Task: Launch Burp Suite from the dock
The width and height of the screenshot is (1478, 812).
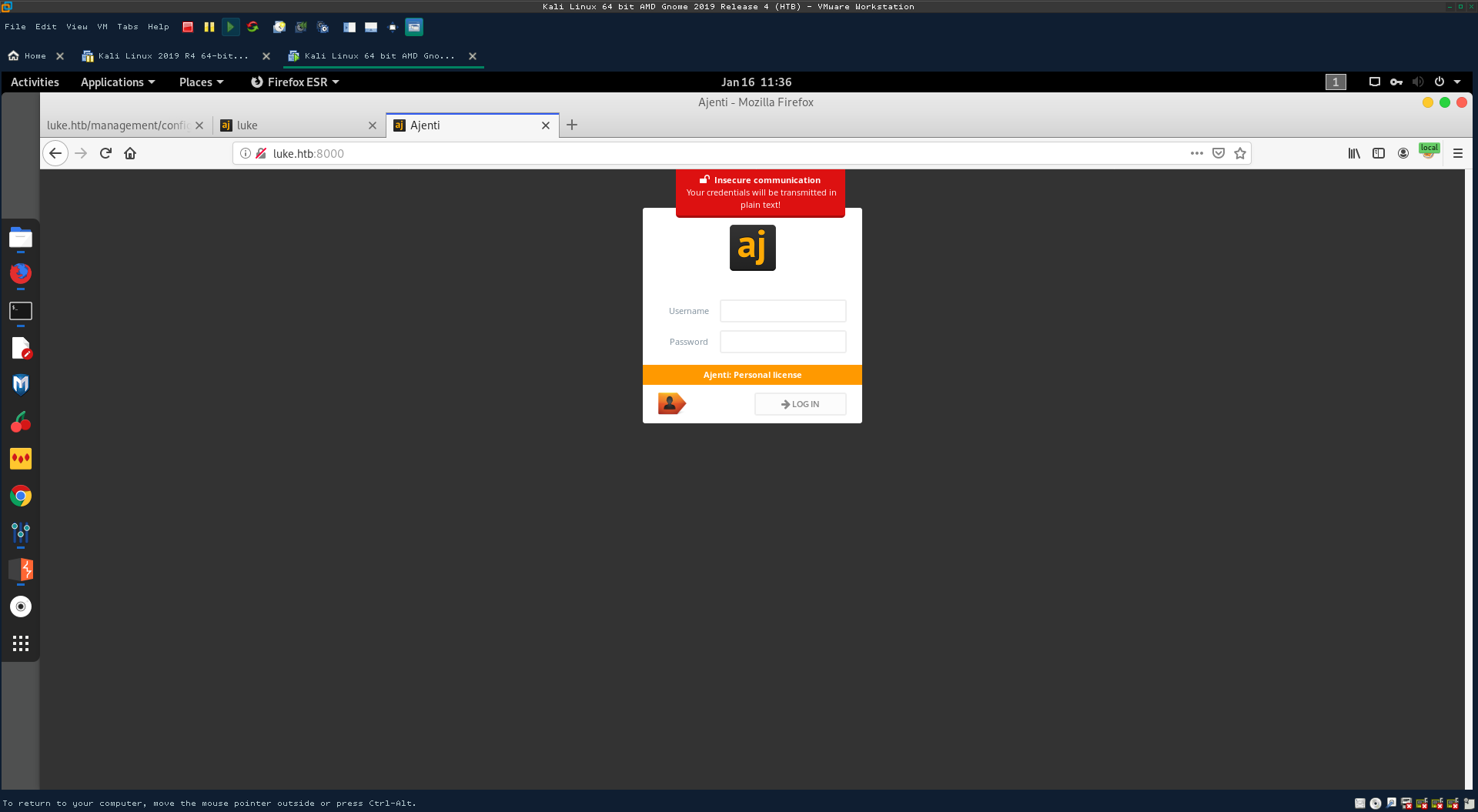Action: (21, 570)
